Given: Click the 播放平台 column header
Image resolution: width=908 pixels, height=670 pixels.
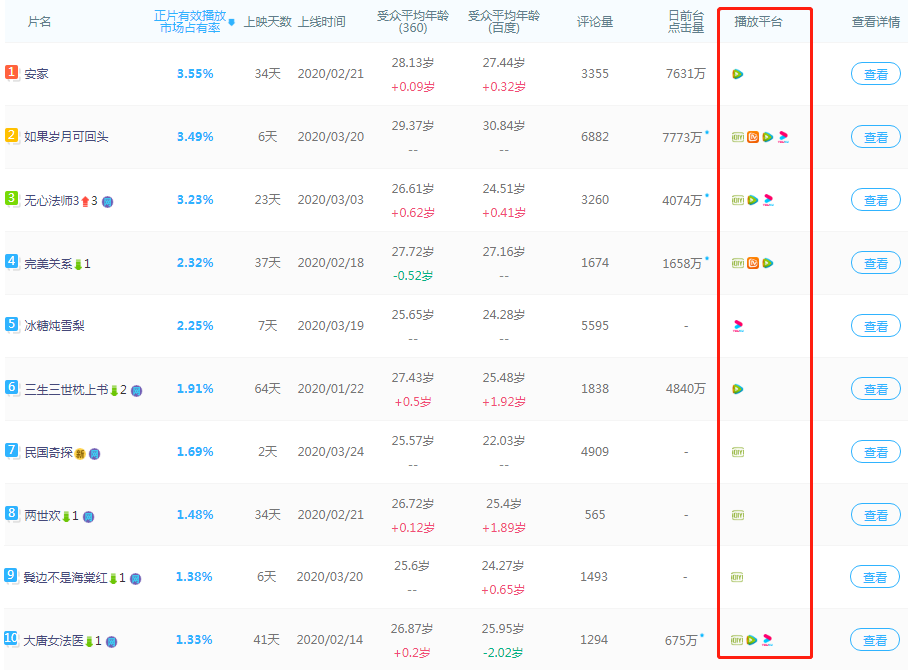Looking at the screenshot, I should (758, 22).
